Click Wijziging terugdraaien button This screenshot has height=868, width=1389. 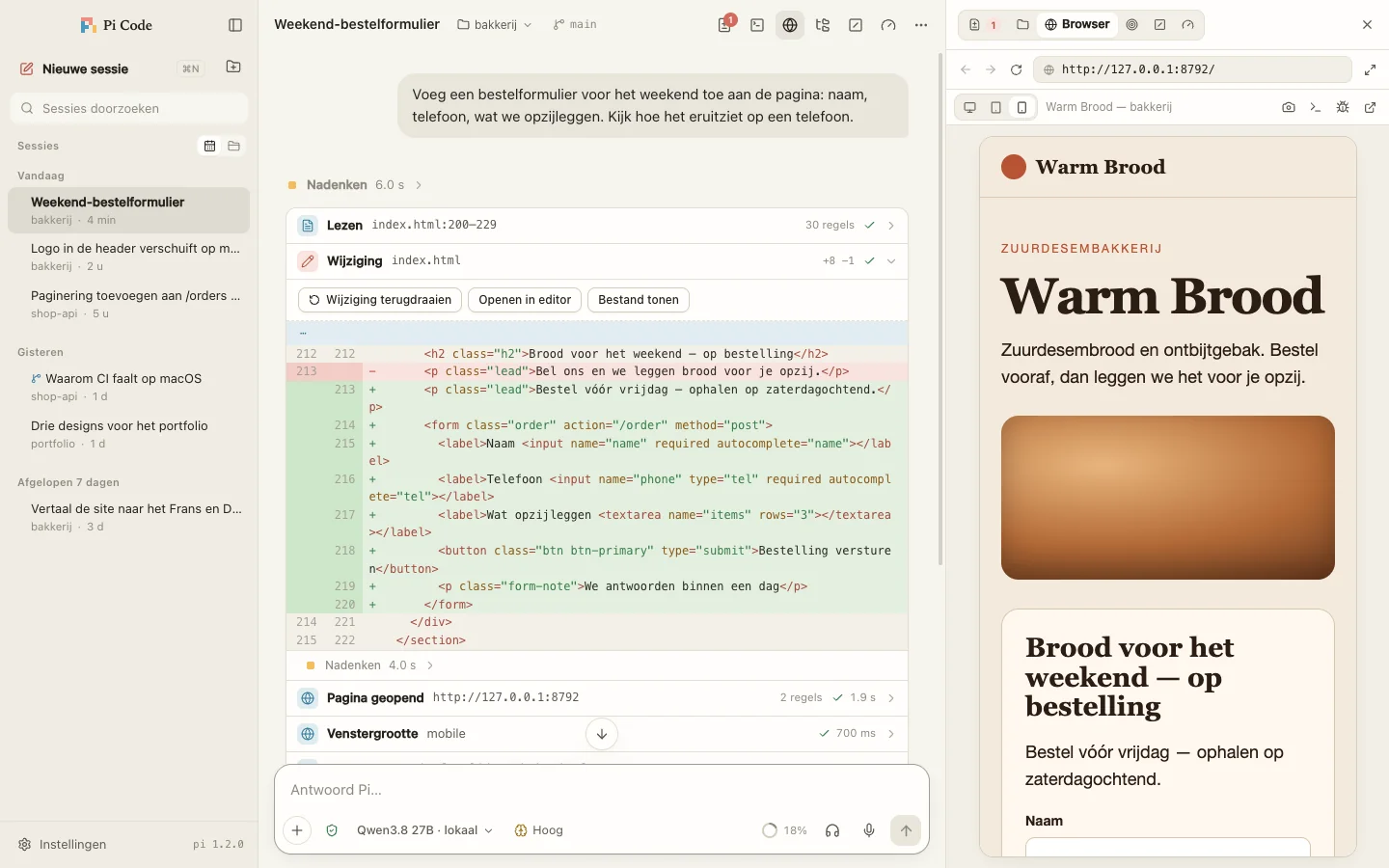point(380,300)
